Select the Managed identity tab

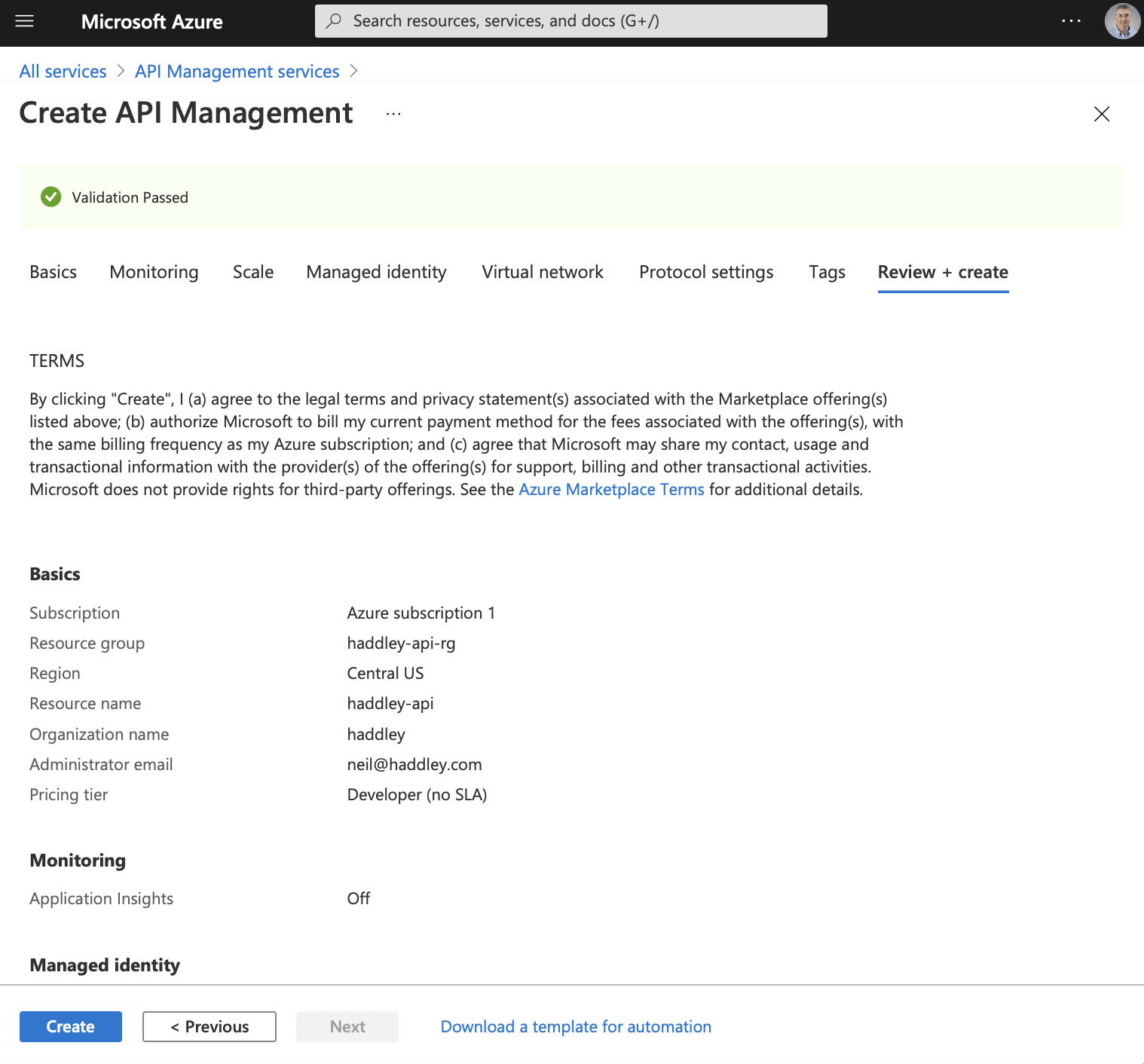coord(376,272)
